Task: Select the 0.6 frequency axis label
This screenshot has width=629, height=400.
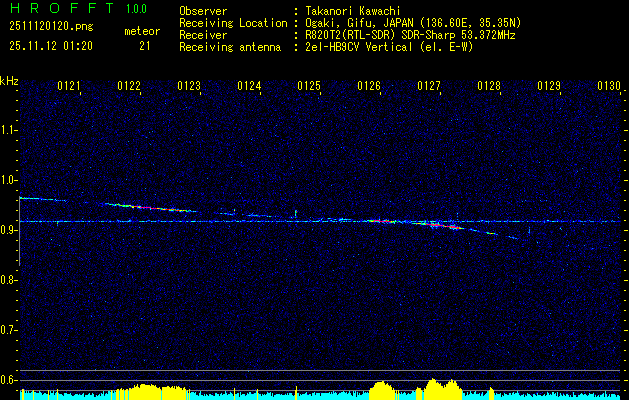Action: click(9, 379)
